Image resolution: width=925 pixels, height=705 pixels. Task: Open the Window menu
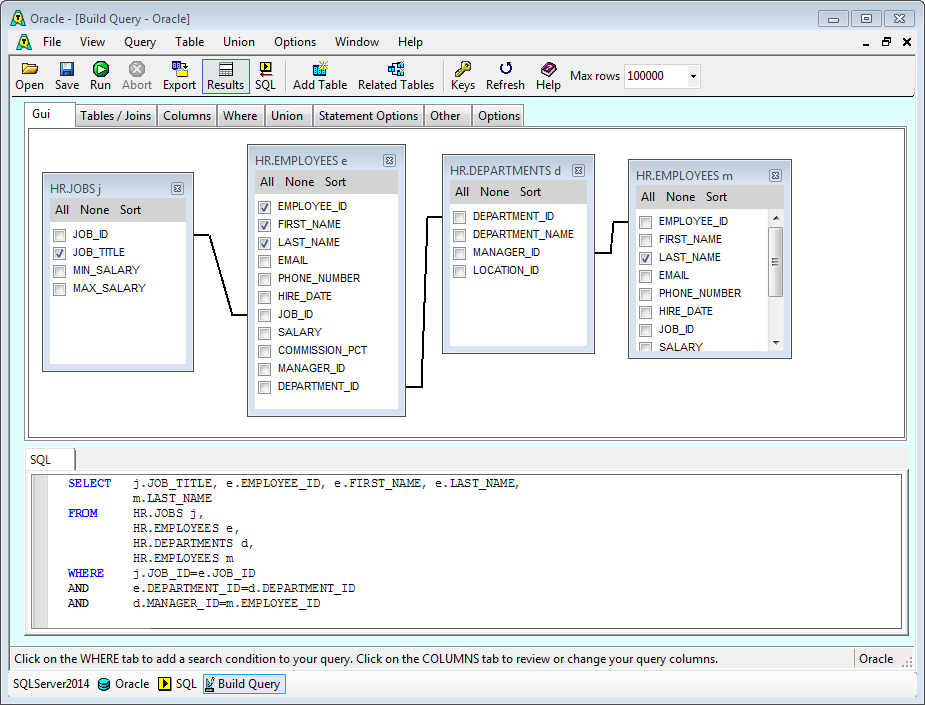click(357, 42)
